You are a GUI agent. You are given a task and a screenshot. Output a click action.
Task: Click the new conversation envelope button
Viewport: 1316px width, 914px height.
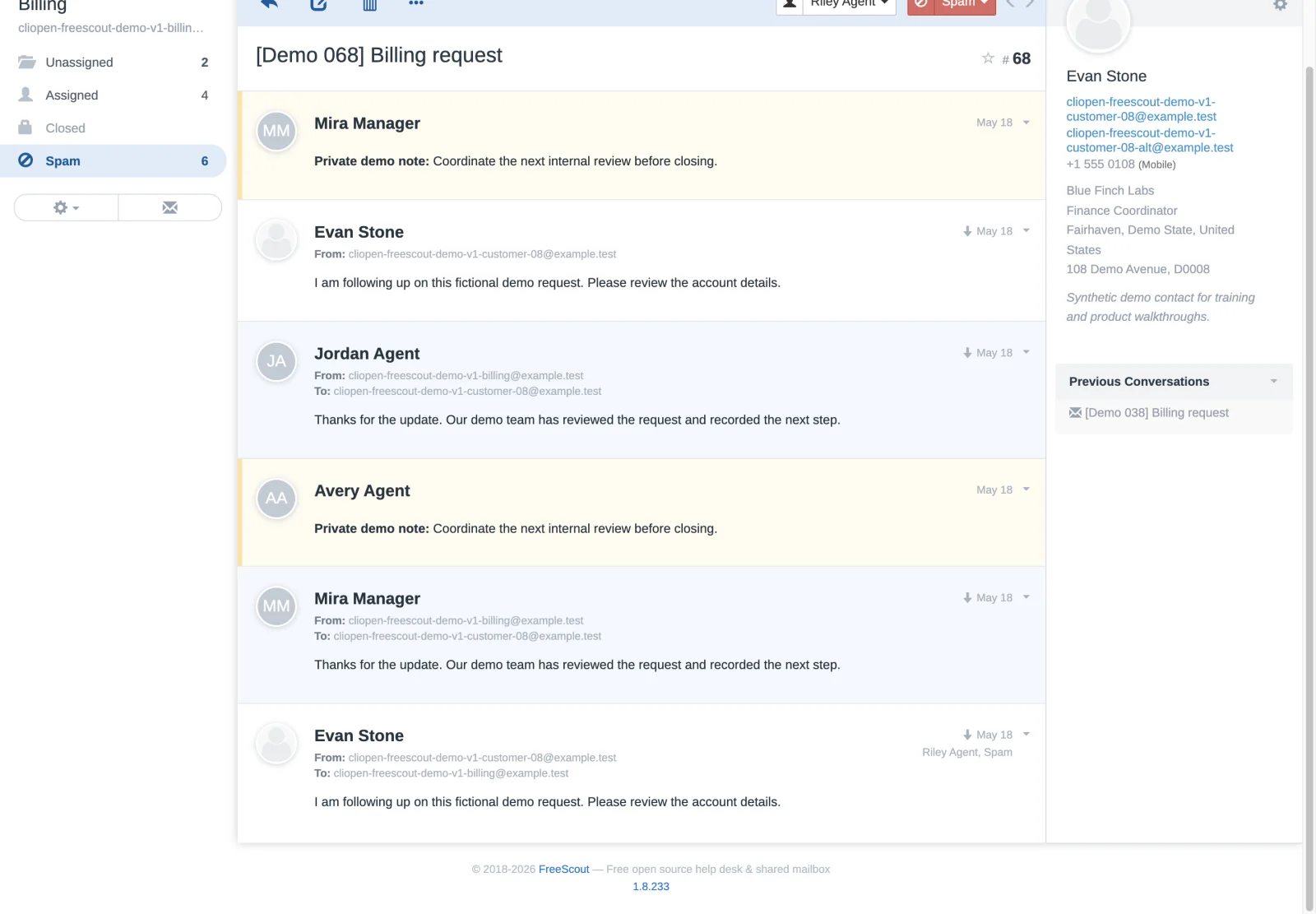click(170, 207)
